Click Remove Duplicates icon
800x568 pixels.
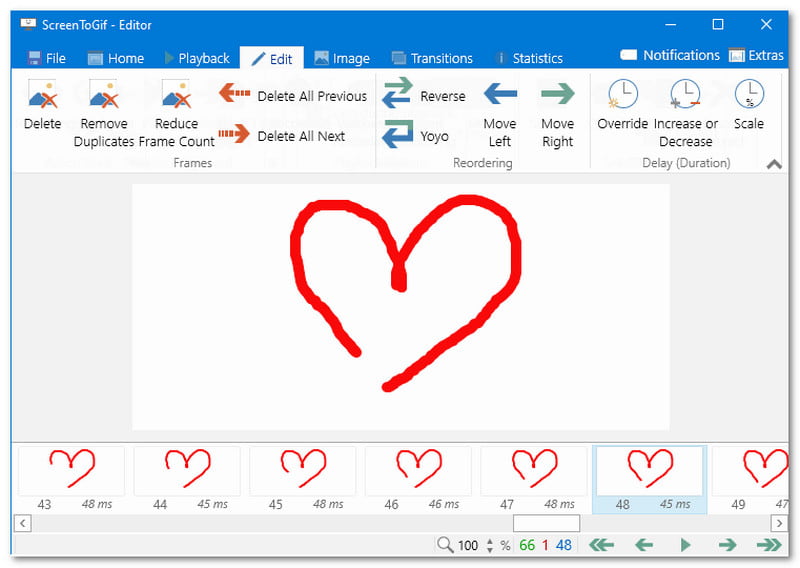pos(104,95)
